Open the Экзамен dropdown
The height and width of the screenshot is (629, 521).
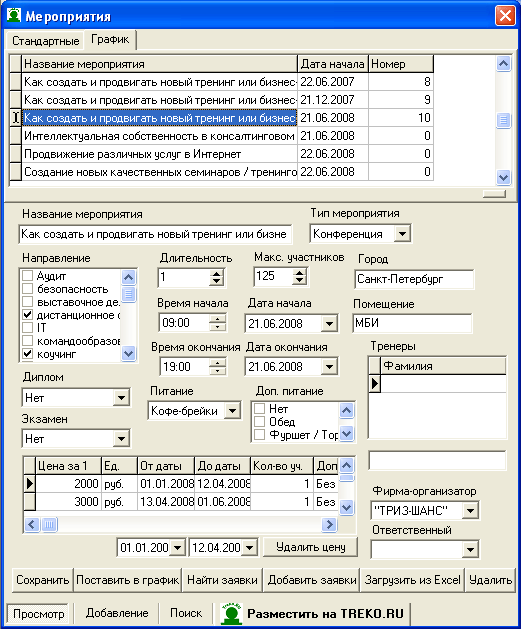(121, 438)
